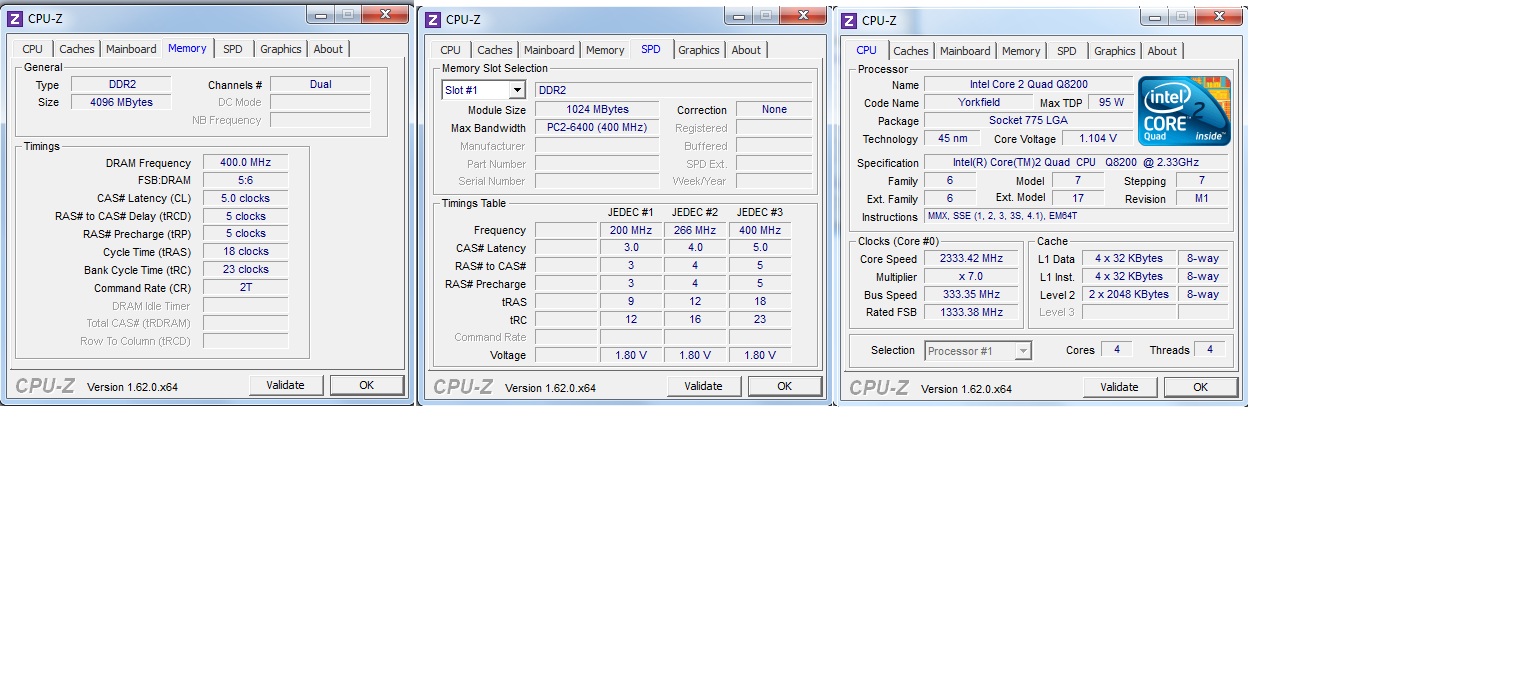Image resolution: width=1531 pixels, height=679 pixels.
Task: Open Mainboard tab in the SPD window
Action: (550, 50)
